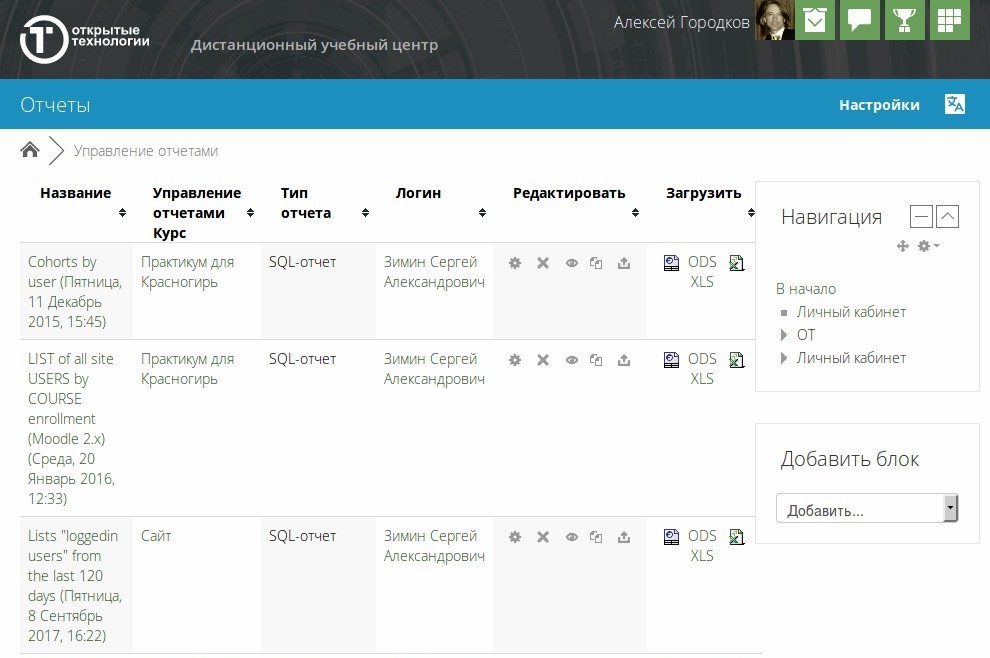Screen dimensions: 990x658
Task: Open settings for Lists loggedin users report
Action: (515, 537)
